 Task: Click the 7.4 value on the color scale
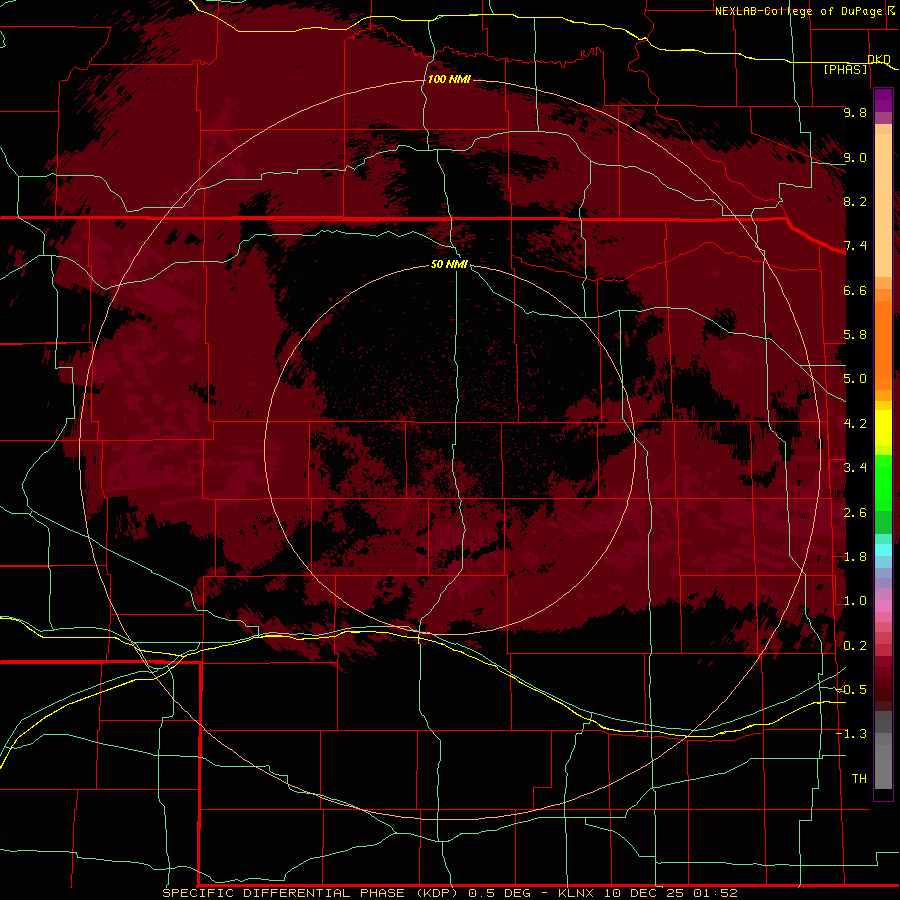pos(855,246)
